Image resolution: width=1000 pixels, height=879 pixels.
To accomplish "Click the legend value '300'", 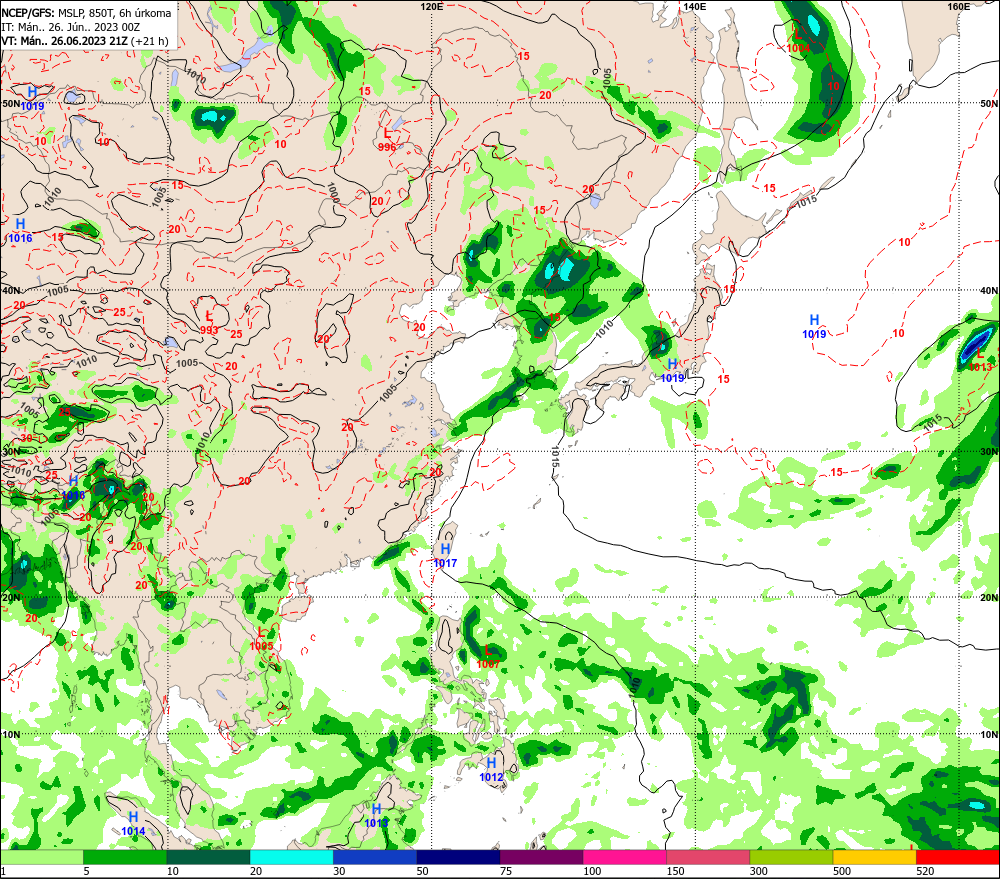I will click(758, 871).
